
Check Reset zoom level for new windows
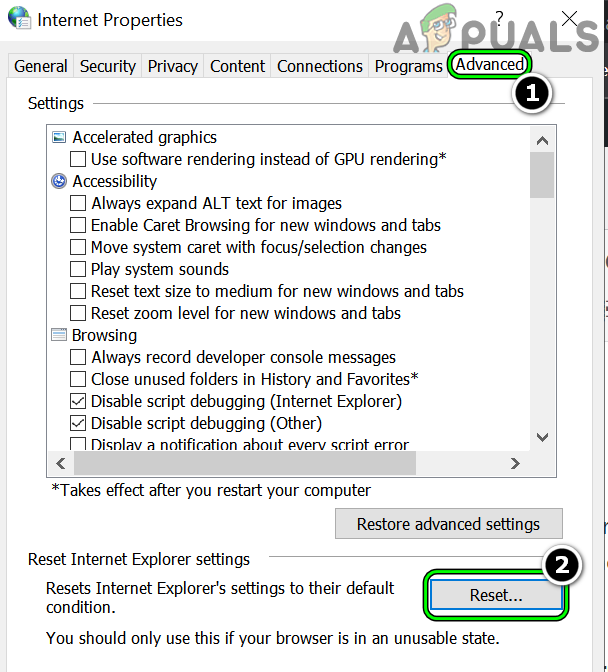coord(78,313)
